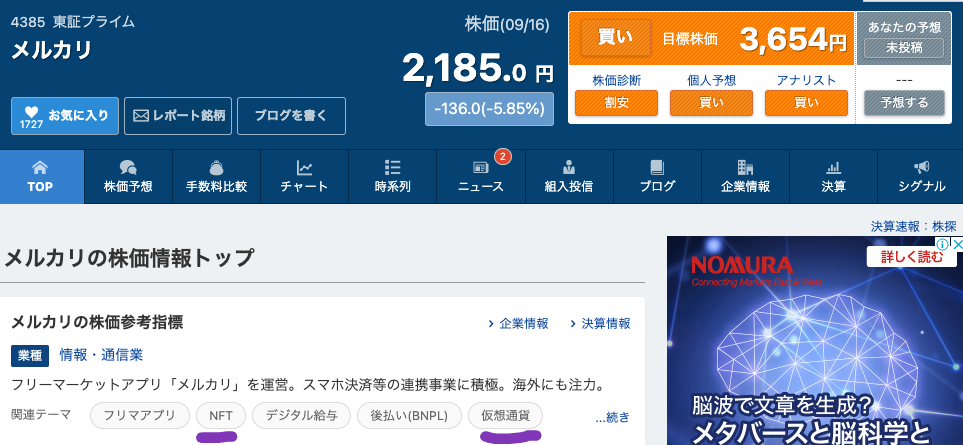
Task: Click the speech bubble icon on 株価予想
Action: click(x=128, y=167)
